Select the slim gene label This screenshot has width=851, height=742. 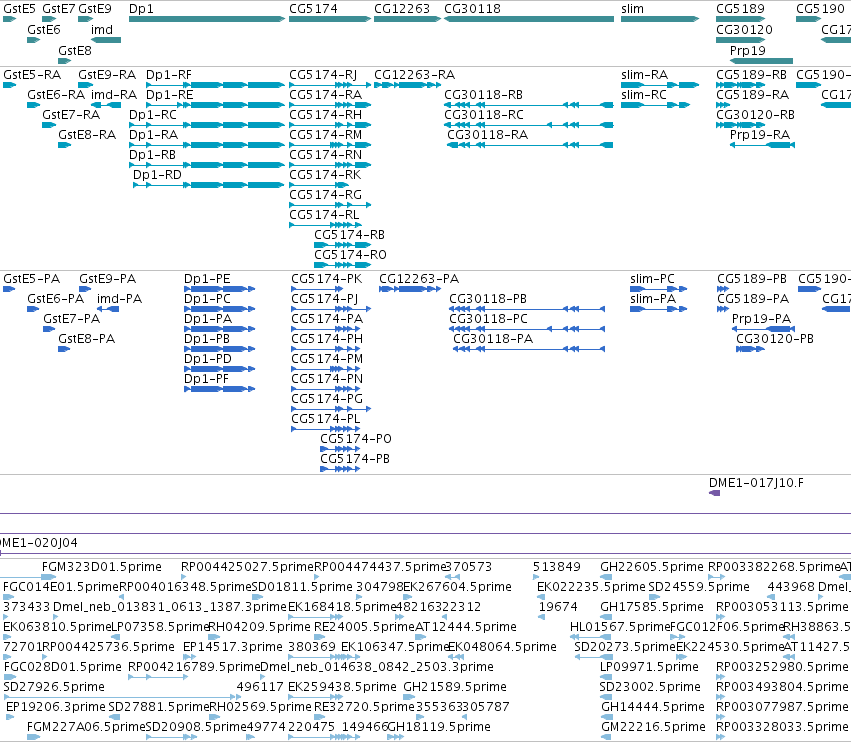(632, 9)
